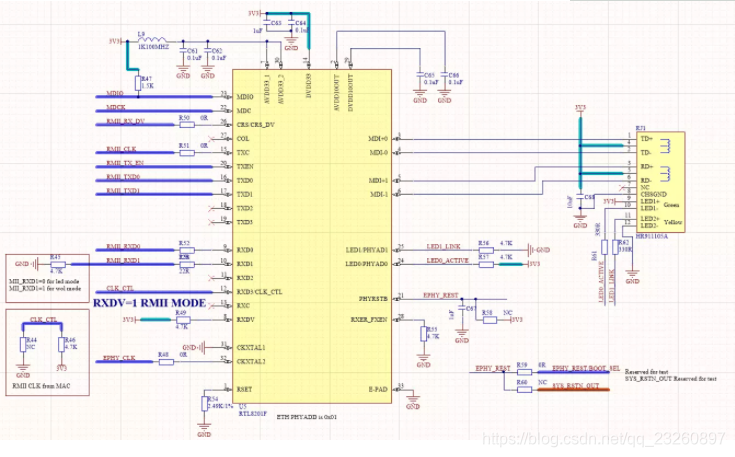
Task: Select the LED1/PHYAD1 pin name
Action: pos(367,250)
